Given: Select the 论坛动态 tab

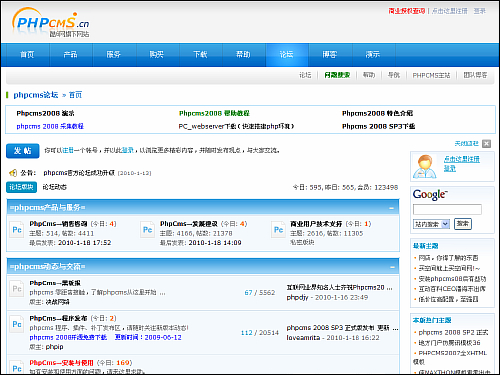Looking at the screenshot, I should (x=54, y=187).
